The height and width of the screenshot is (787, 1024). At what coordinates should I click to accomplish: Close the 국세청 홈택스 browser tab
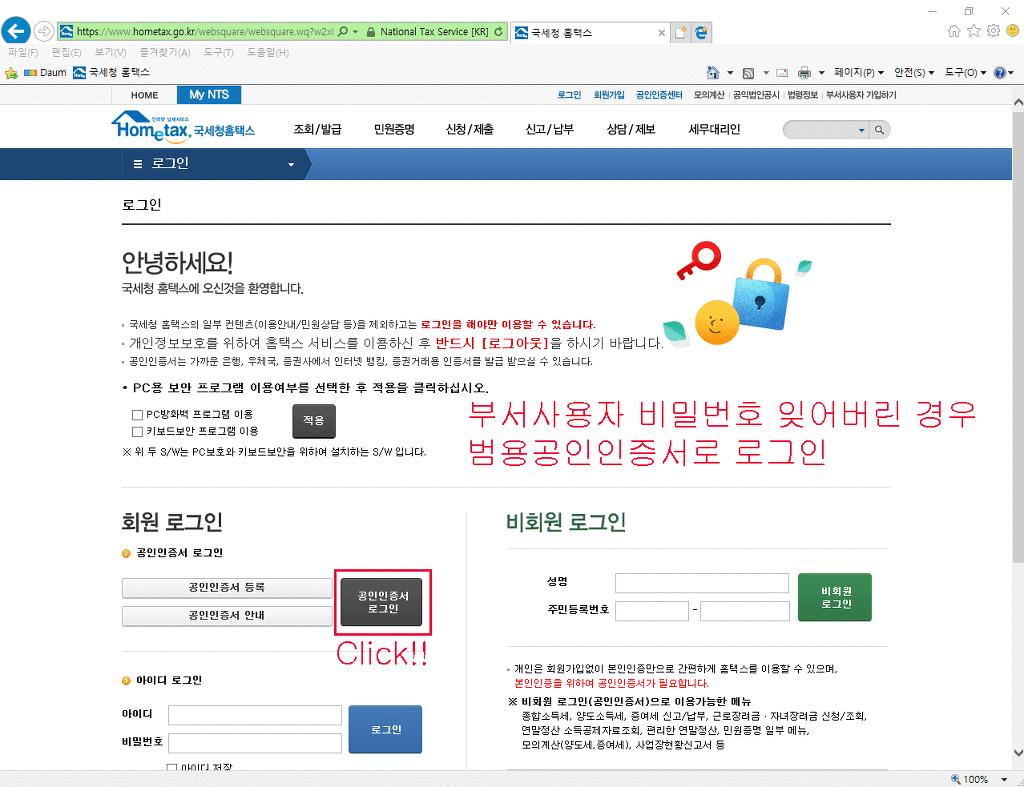click(x=662, y=33)
